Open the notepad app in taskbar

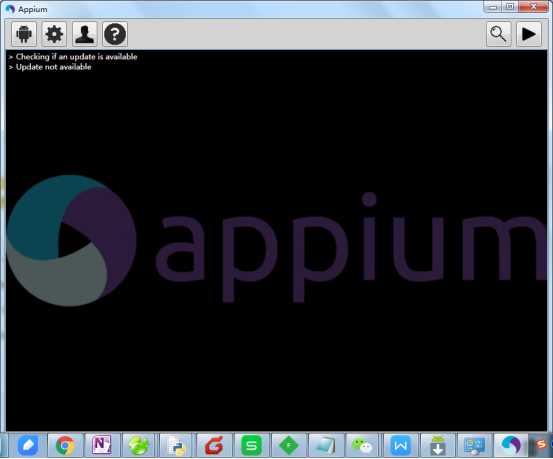click(326, 445)
